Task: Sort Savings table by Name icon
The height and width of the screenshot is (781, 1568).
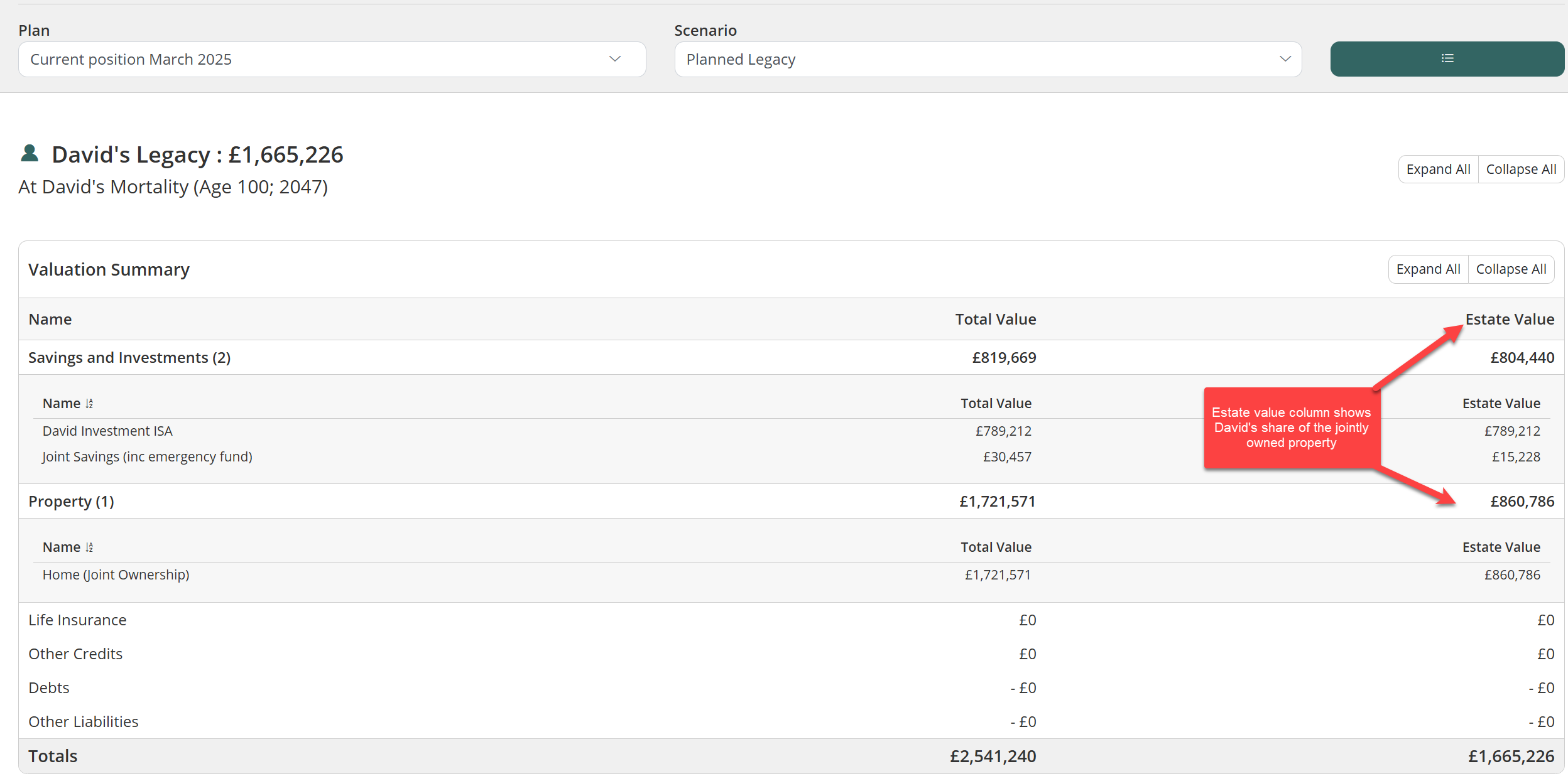Action: pyautogui.click(x=89, y=404)
